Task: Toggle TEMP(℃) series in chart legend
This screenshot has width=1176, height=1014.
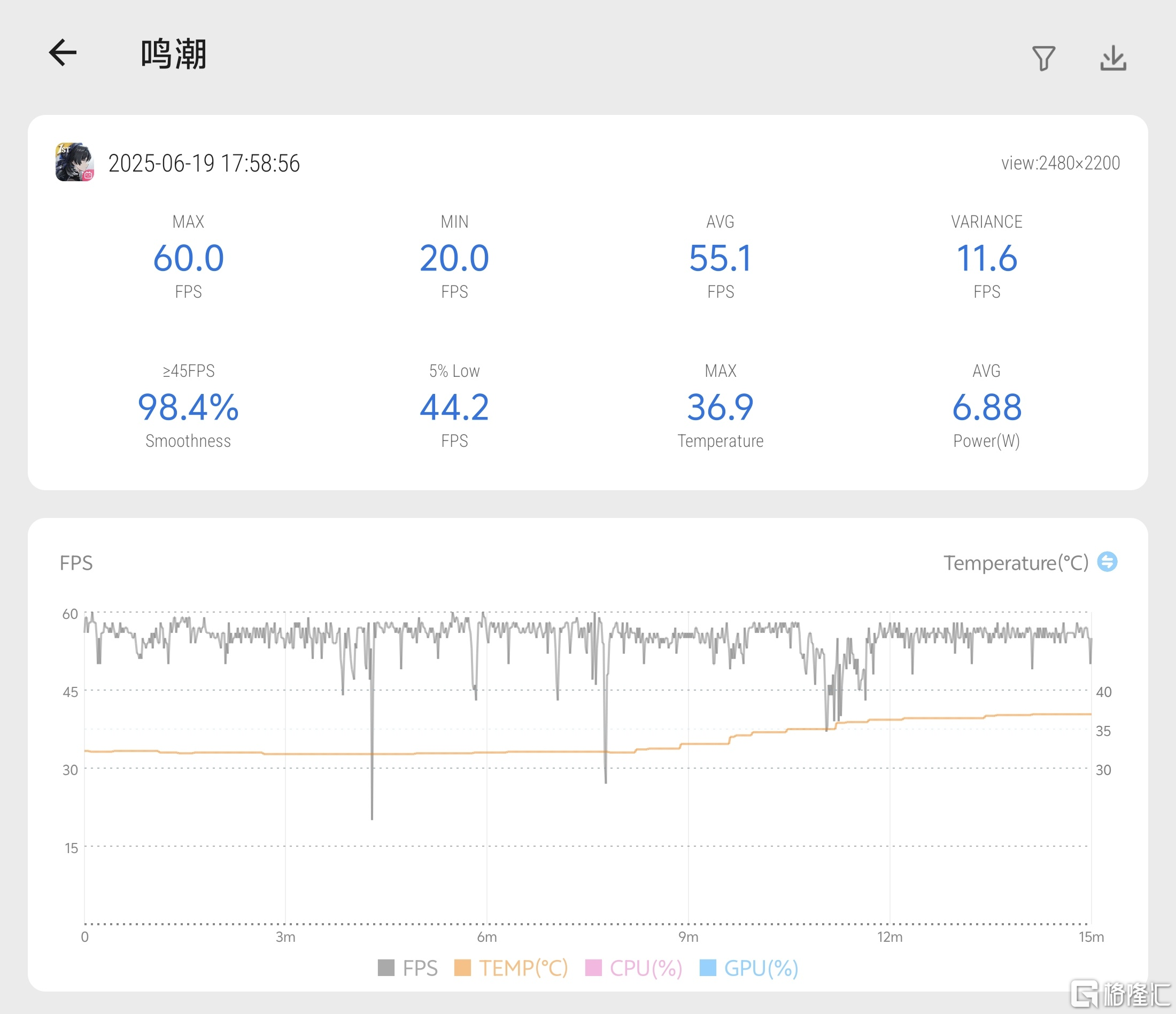Action: tap(511, 968)
